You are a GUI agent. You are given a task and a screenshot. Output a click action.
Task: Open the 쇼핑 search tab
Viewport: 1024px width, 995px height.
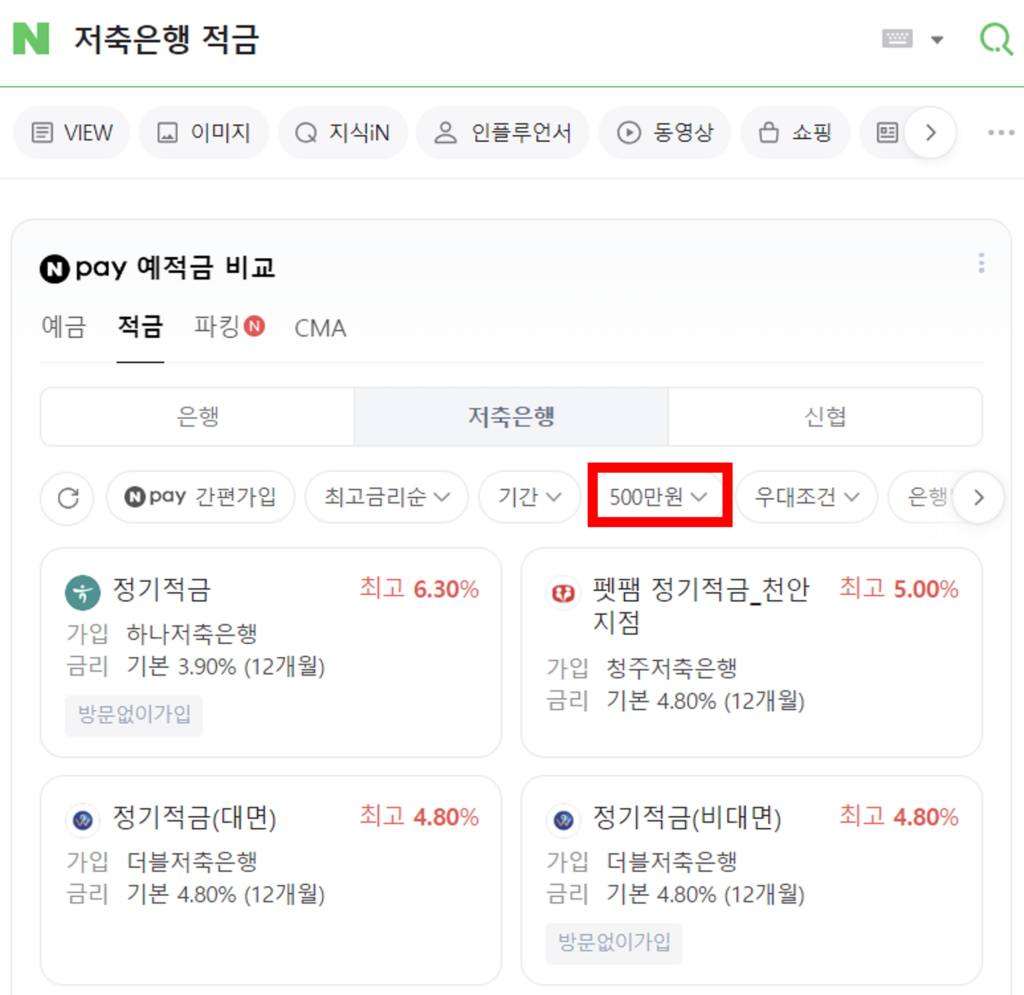pos(795,133)
